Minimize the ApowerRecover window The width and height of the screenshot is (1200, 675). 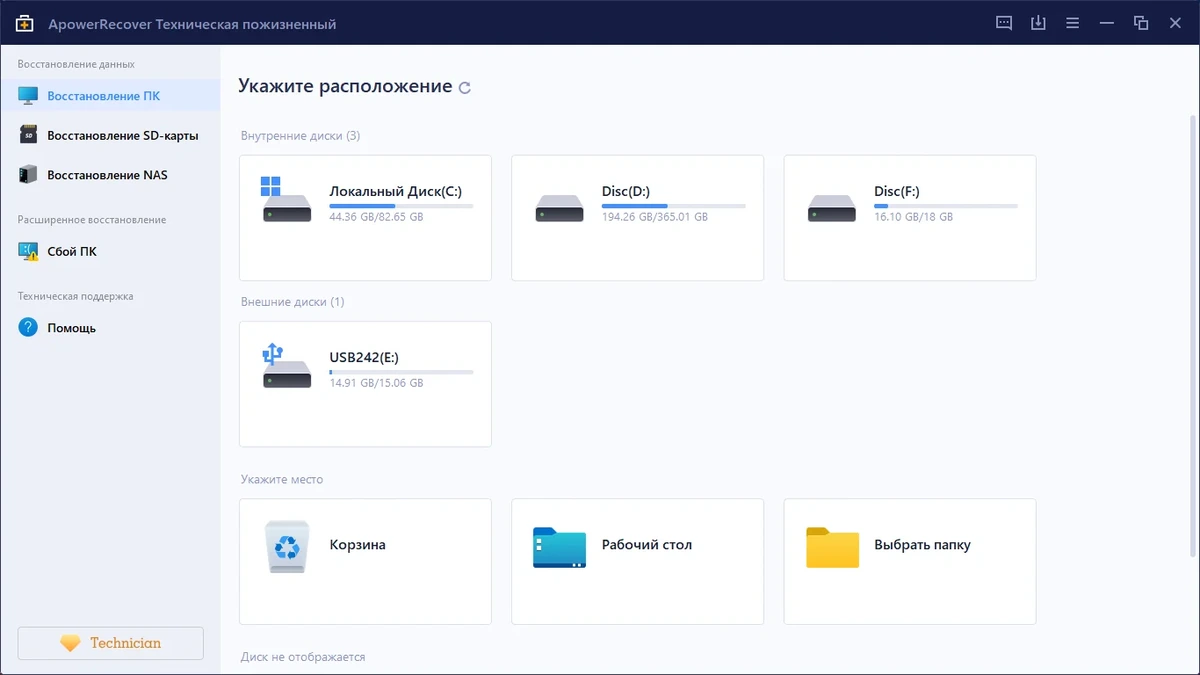pyautogui.click(x=1107, y=23)
